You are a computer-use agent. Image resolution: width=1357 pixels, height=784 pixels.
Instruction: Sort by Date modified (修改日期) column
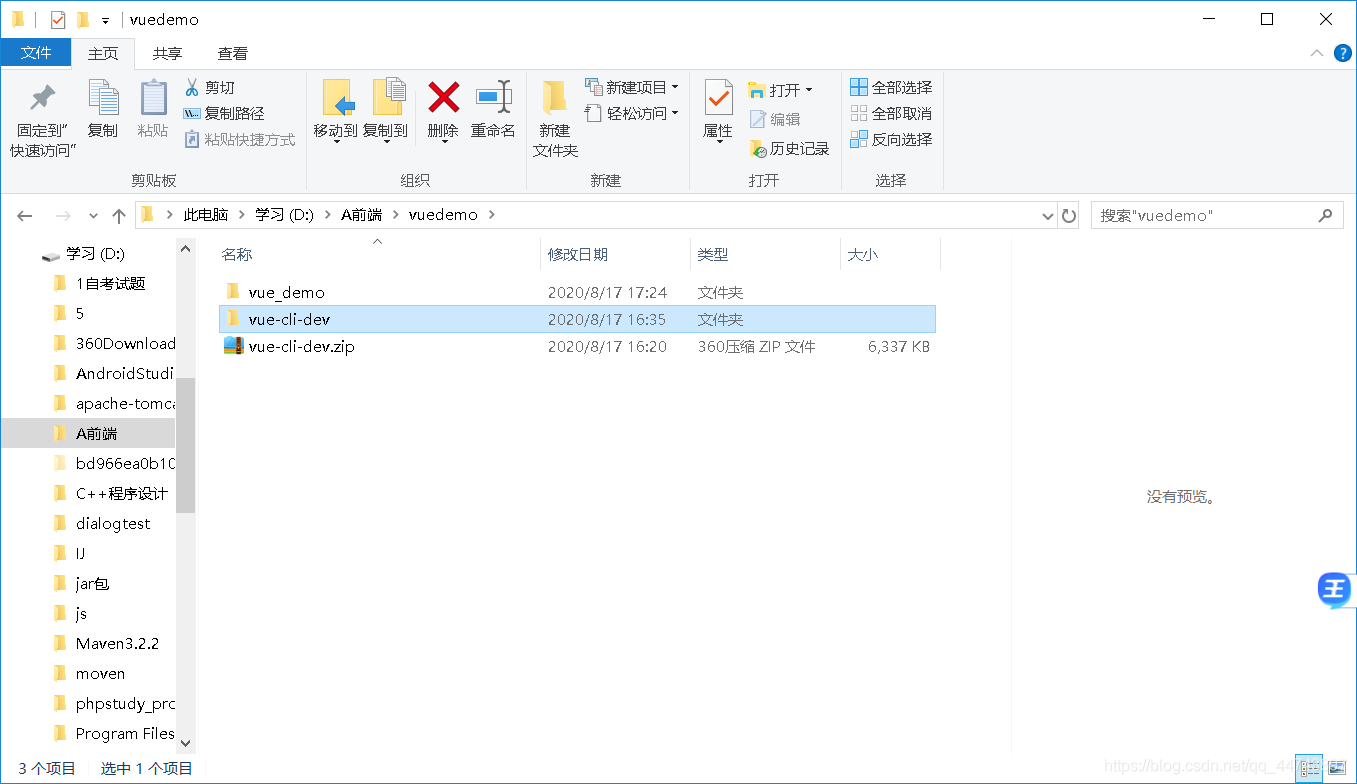[x=578, y=255]
